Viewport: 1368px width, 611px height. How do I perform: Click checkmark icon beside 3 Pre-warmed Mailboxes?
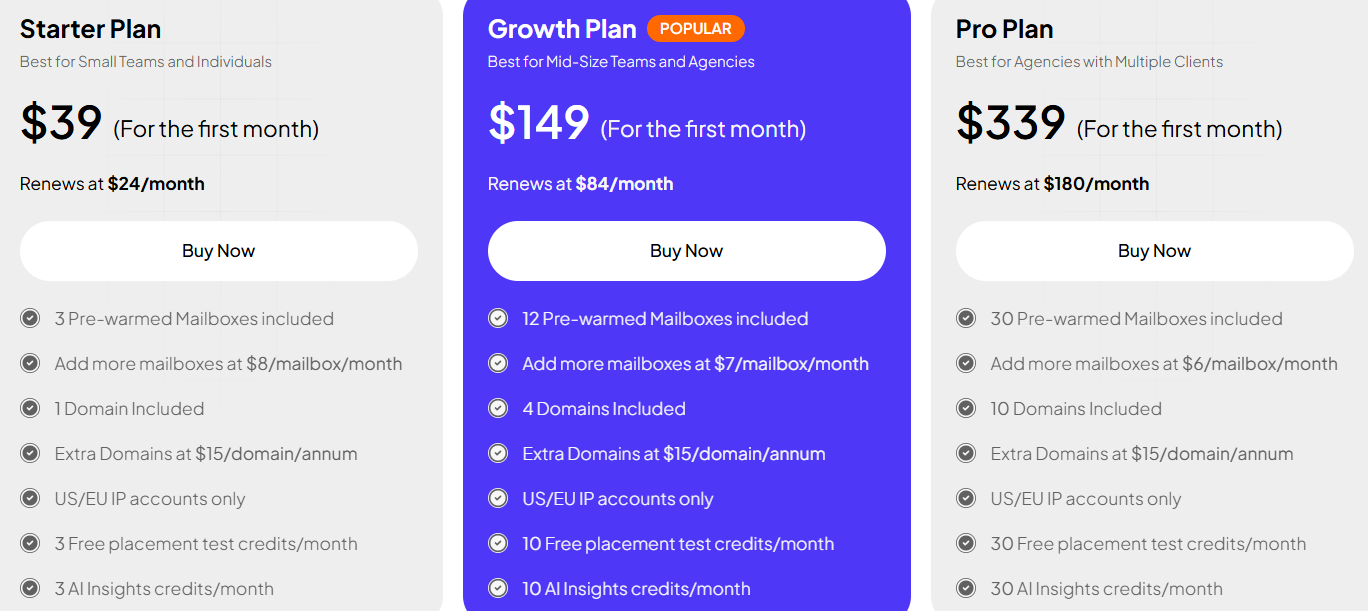click(x=30, y=318)
